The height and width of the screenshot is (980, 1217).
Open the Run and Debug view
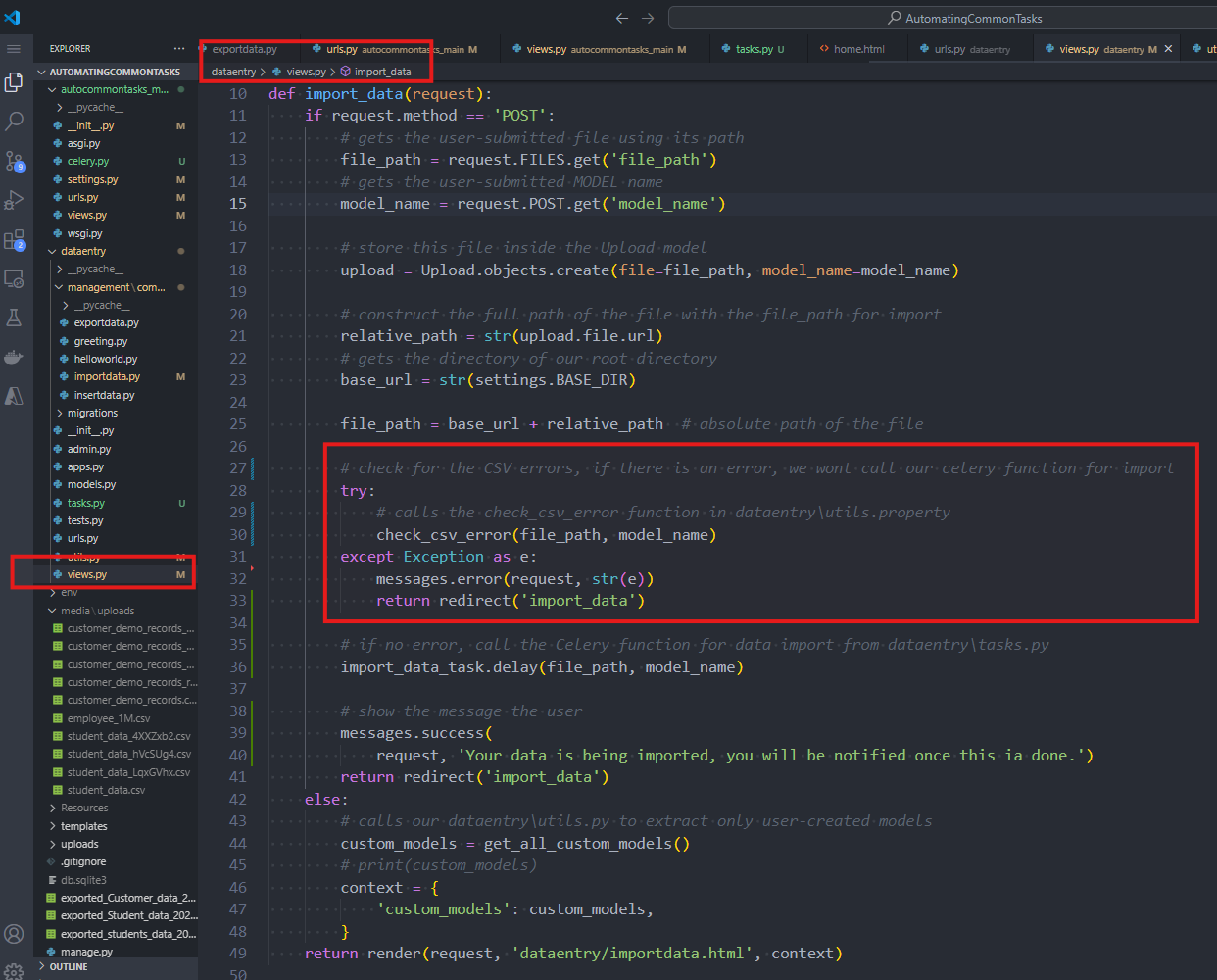(14, 200)
